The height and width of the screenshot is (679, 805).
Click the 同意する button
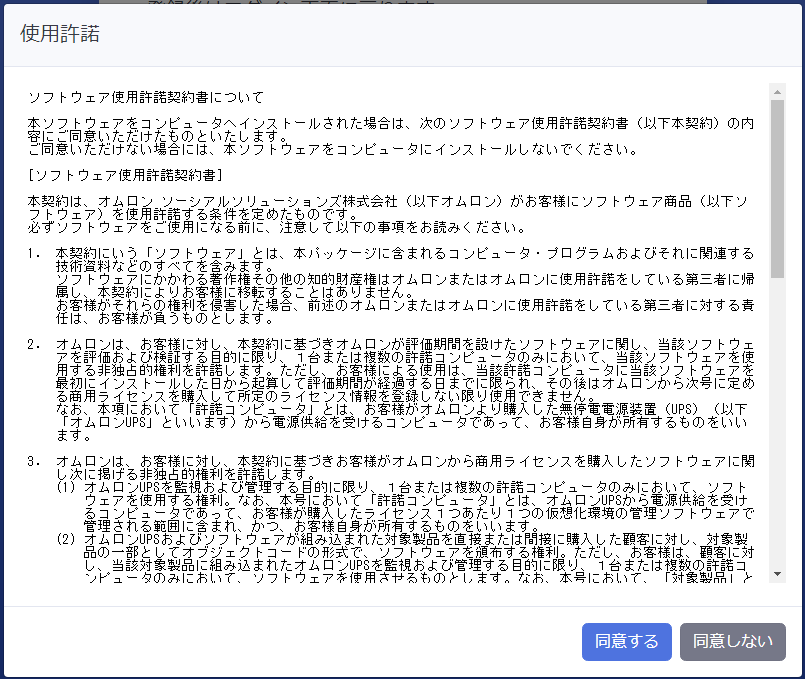626,642
